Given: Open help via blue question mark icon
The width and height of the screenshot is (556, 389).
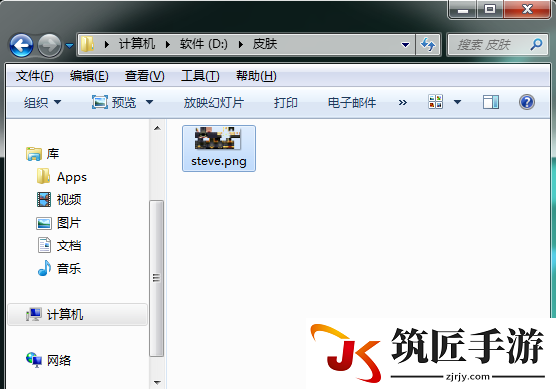Looking at the screenshot, I should point(527,102).
